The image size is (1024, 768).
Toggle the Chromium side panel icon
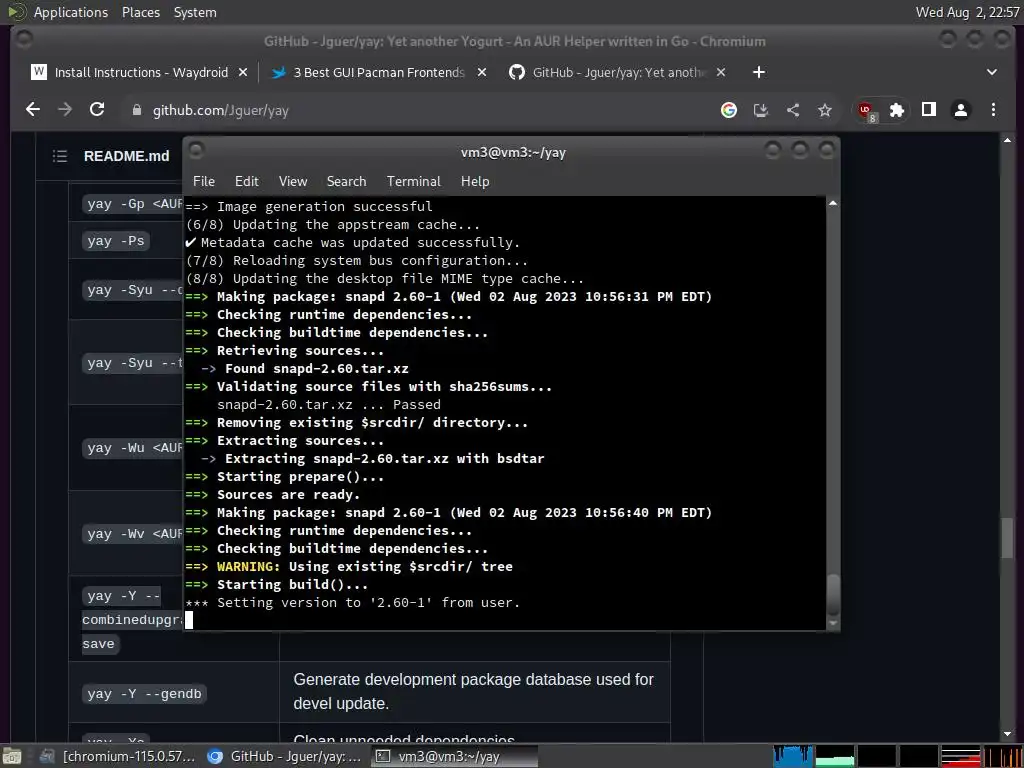pos(929,110)
